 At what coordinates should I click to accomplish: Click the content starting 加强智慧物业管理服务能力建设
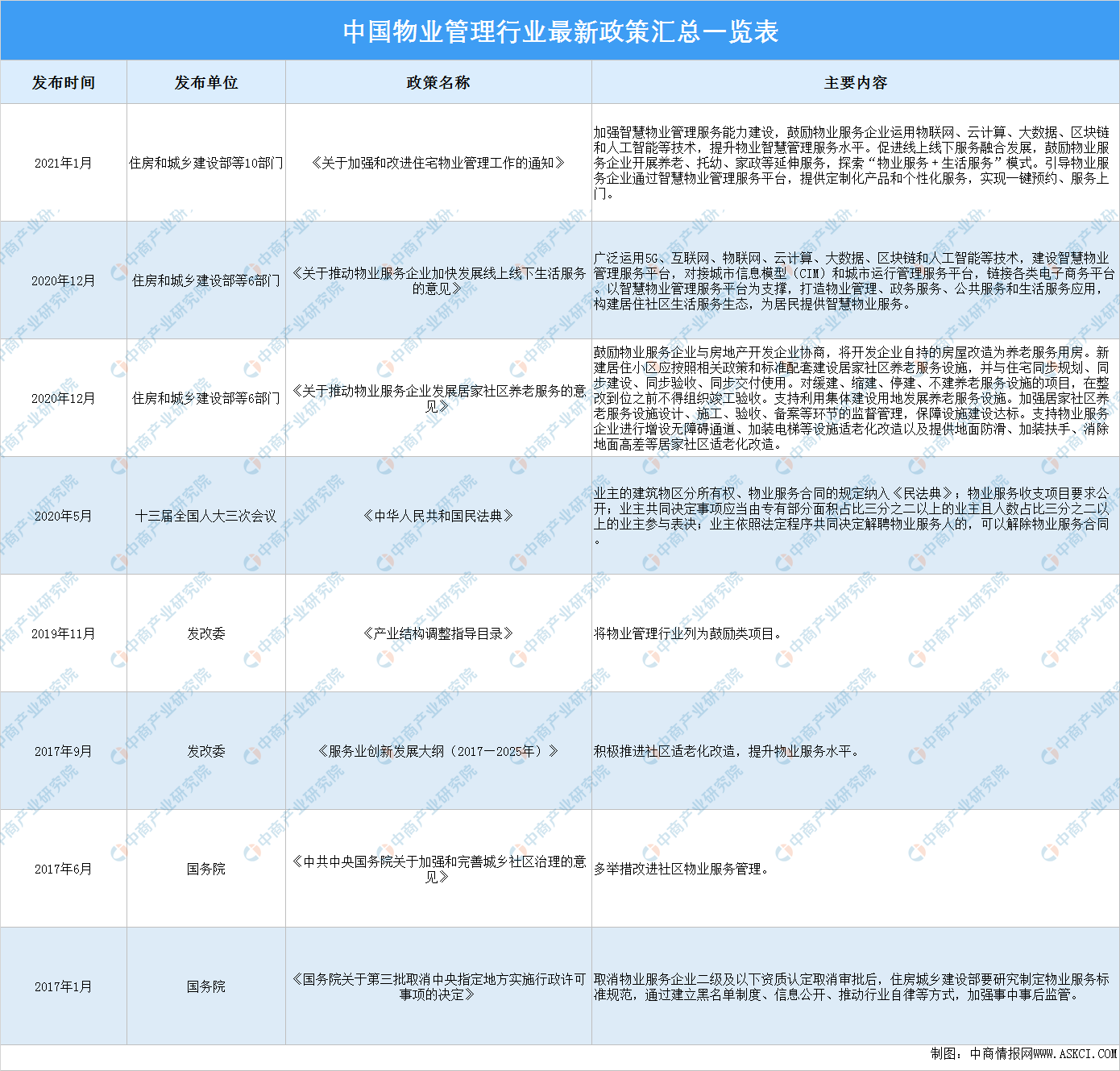pos(852,163)
